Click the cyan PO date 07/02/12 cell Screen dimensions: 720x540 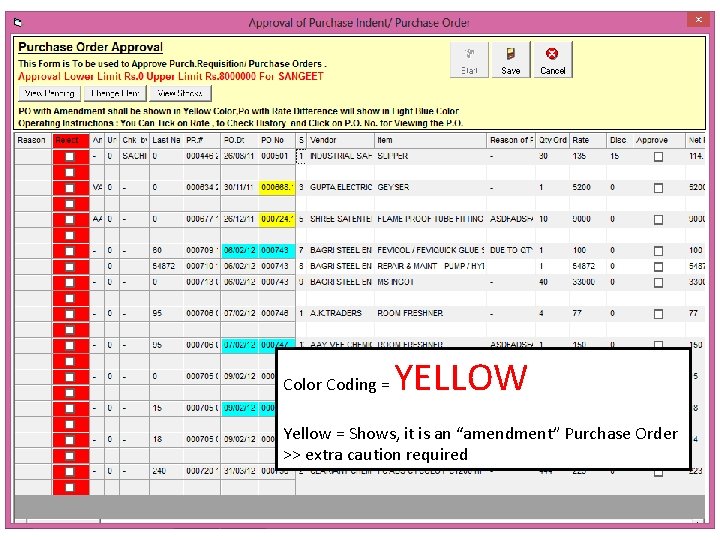tap(240, 344)
